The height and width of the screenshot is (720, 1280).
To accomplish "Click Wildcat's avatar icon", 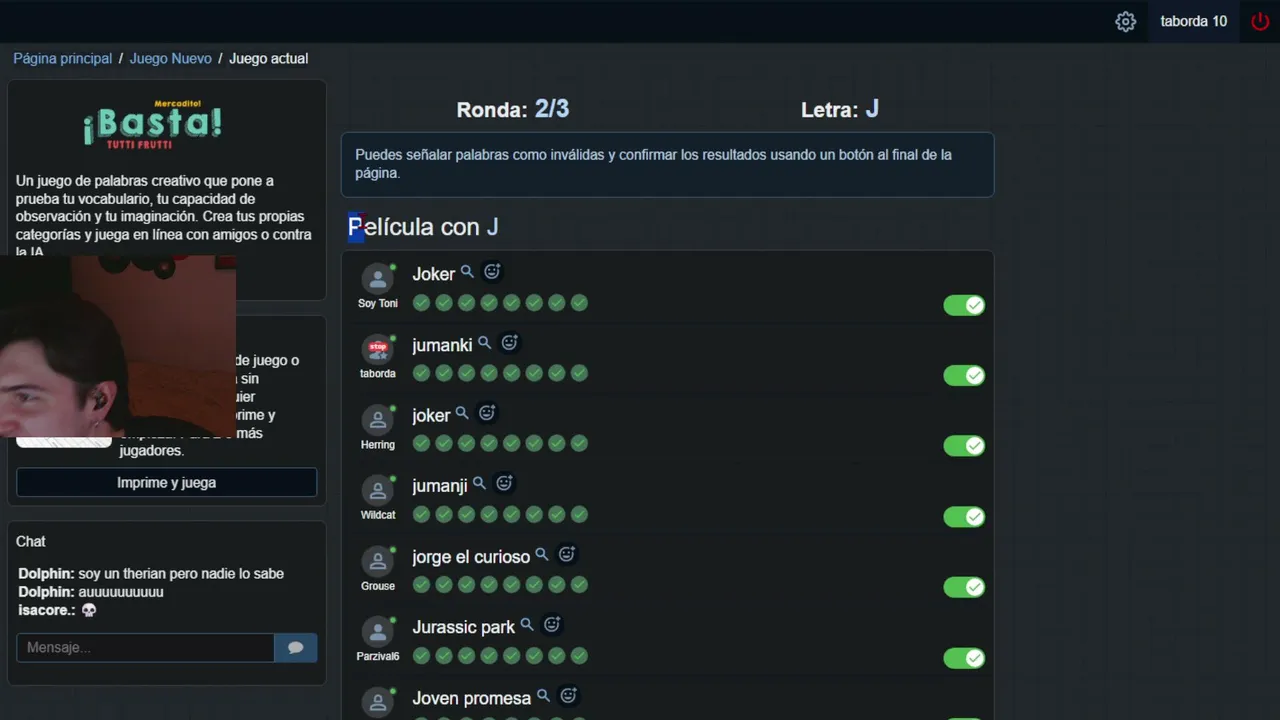I will tap(377, 491).
